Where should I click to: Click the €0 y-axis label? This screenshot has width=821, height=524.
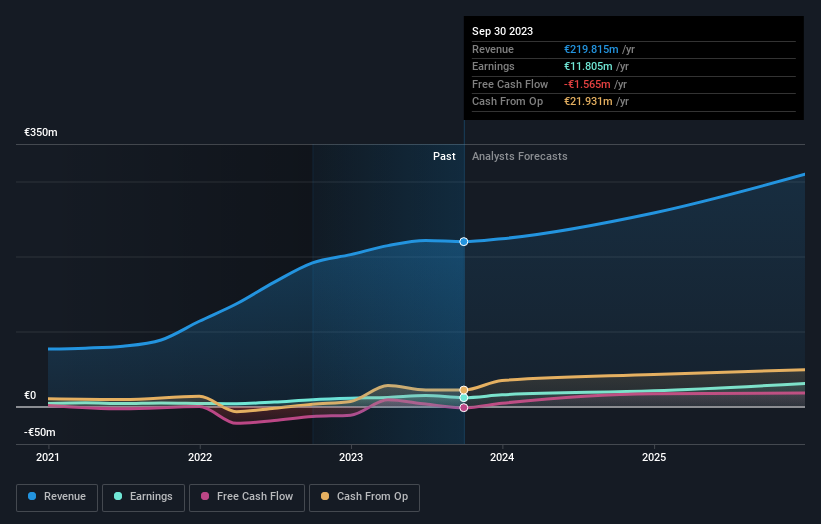tap(30, 396)
